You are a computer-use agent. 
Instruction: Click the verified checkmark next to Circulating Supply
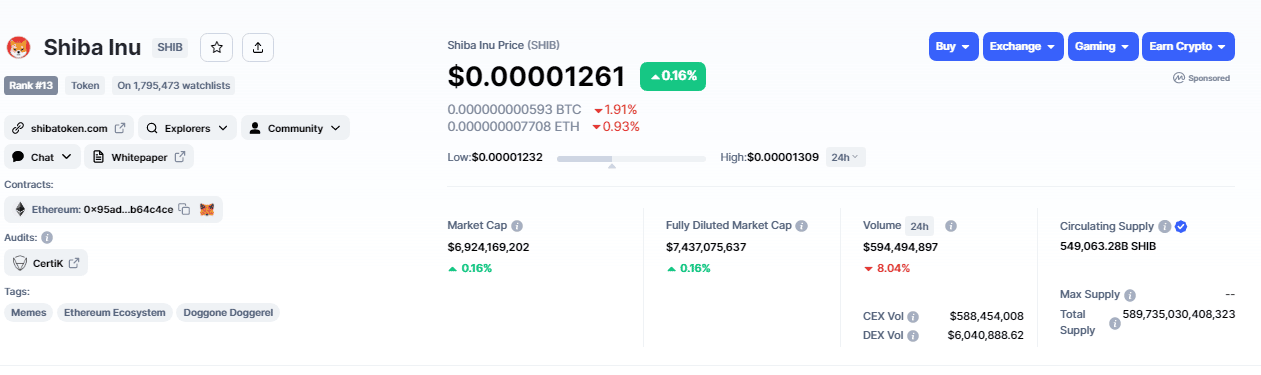click(1181, 227)
